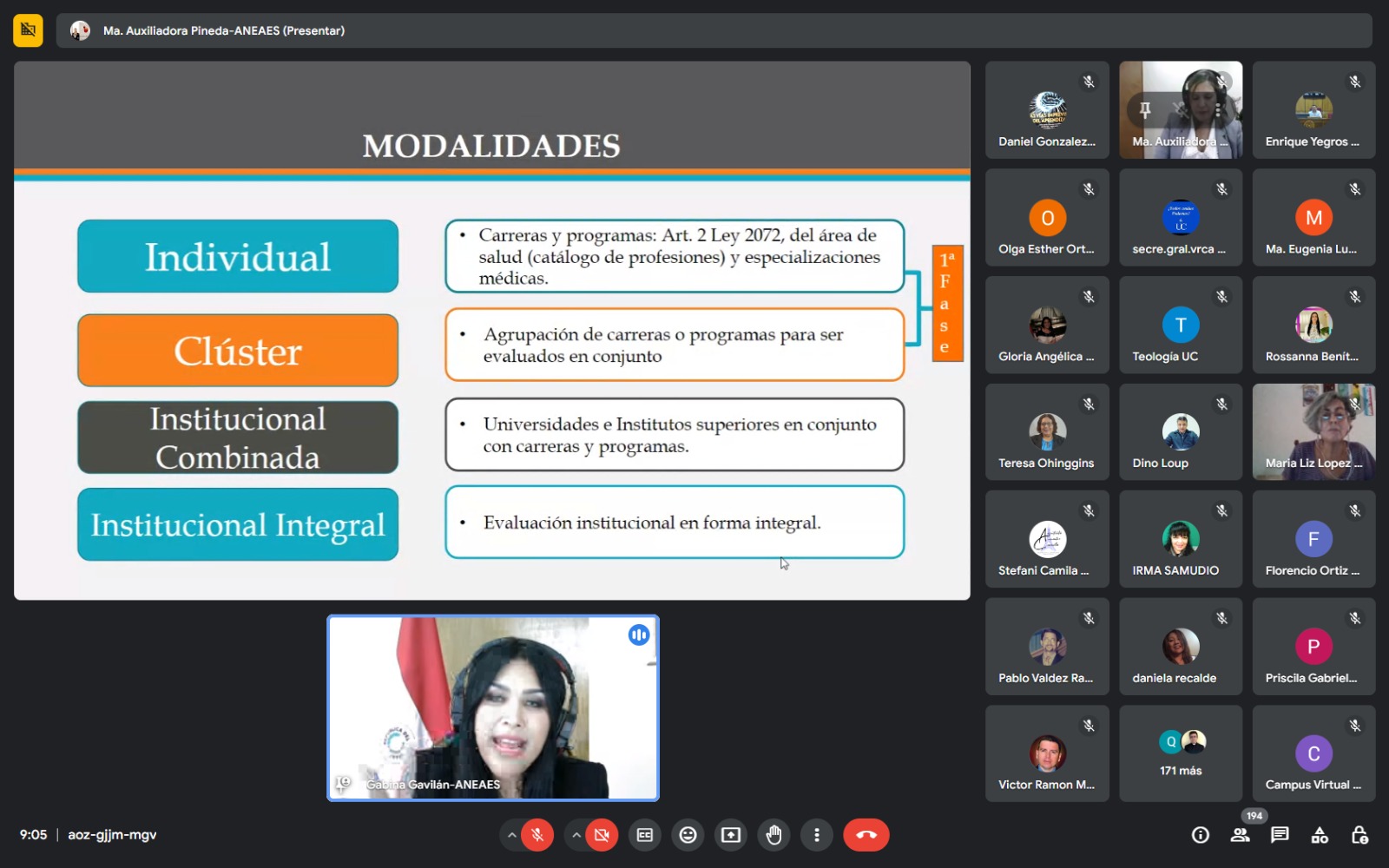Open host controls lock icon
1389x868 pixels.
1359,835
